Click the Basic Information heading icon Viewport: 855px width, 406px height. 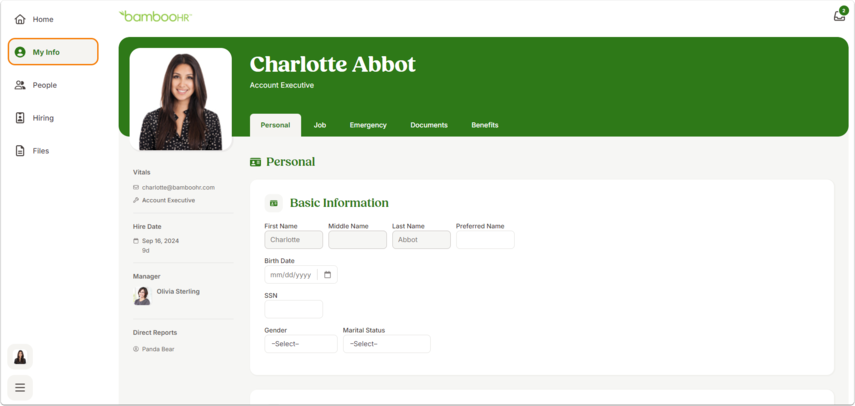pyautogui.click(x=274, y=203)
